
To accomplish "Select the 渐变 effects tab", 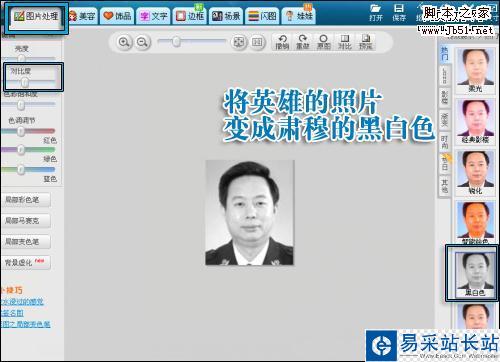I will point(444,120).
